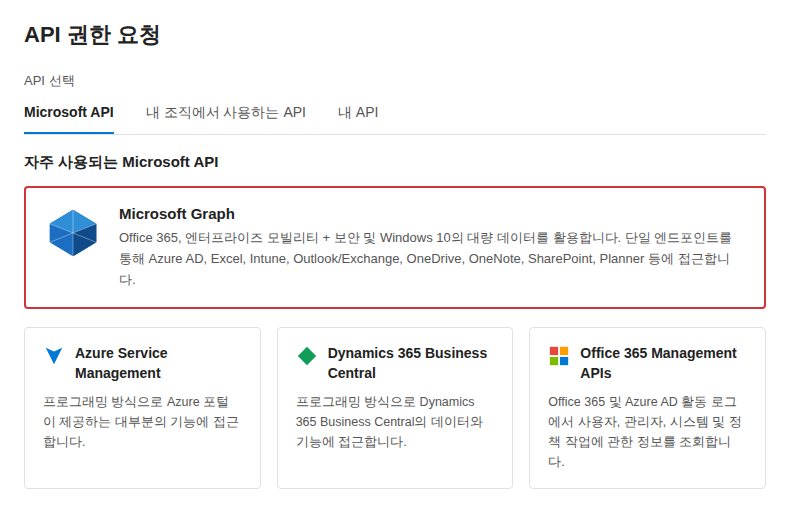Click the Office 365 활동 로그 description
The height and width of the screenshot is (509, 790).
click(x=644, y=431)
